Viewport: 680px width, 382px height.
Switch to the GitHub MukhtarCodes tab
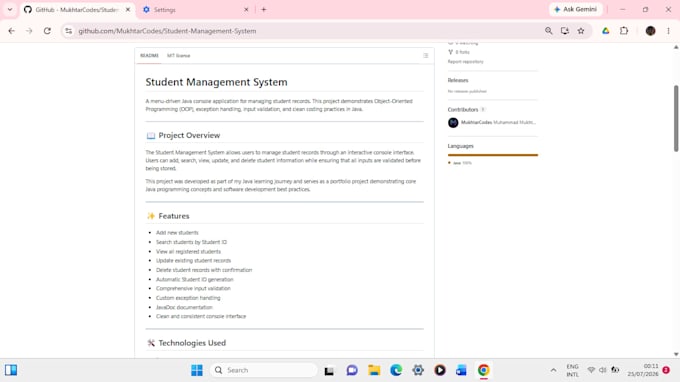[76, 10]
